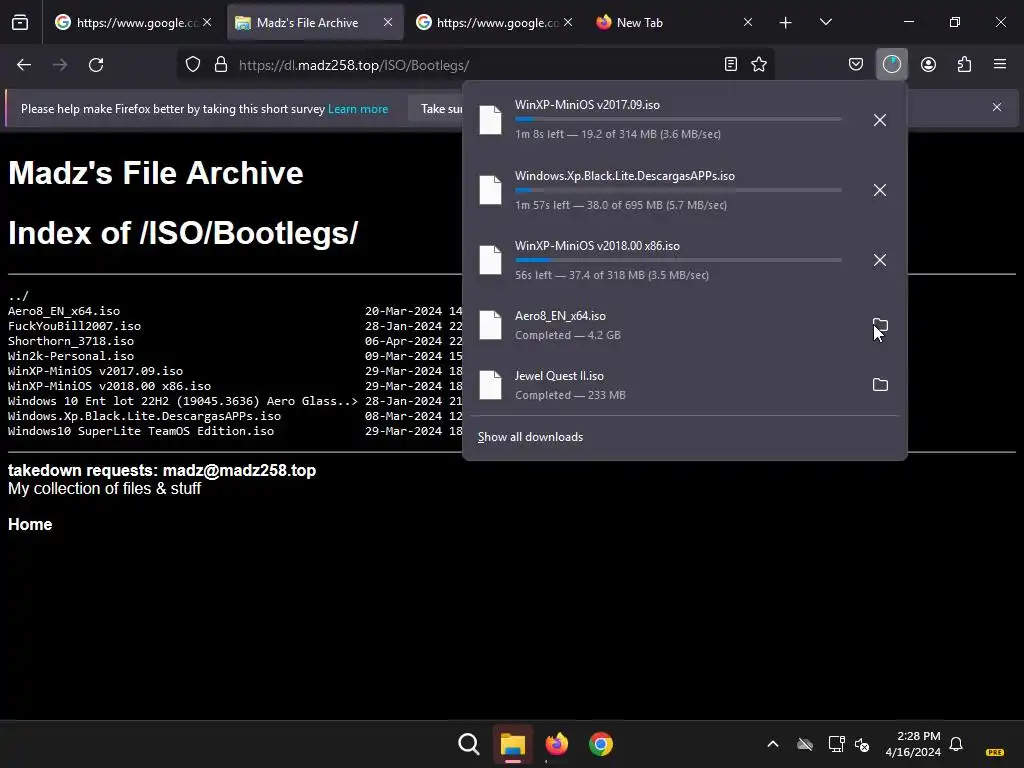Go to parent directory ../ link
Image resolution: width=1024 pixels, height=768 pixels.
point(18,296)
